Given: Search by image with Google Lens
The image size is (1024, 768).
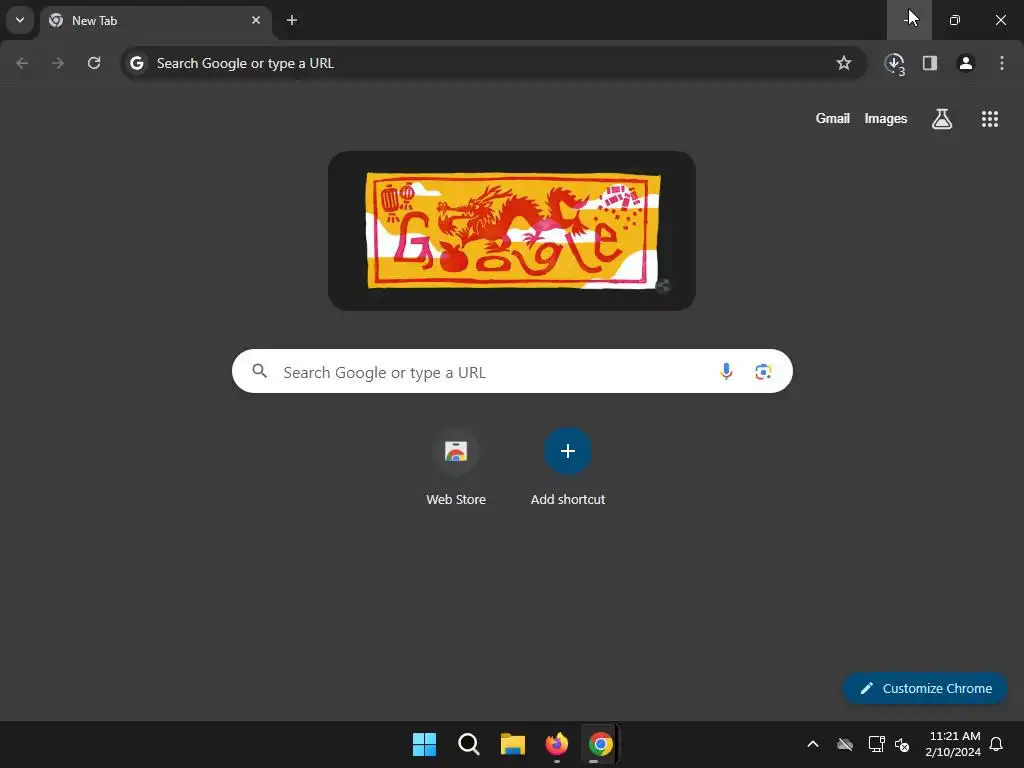Looking at the screenshot, I should 763,372.
